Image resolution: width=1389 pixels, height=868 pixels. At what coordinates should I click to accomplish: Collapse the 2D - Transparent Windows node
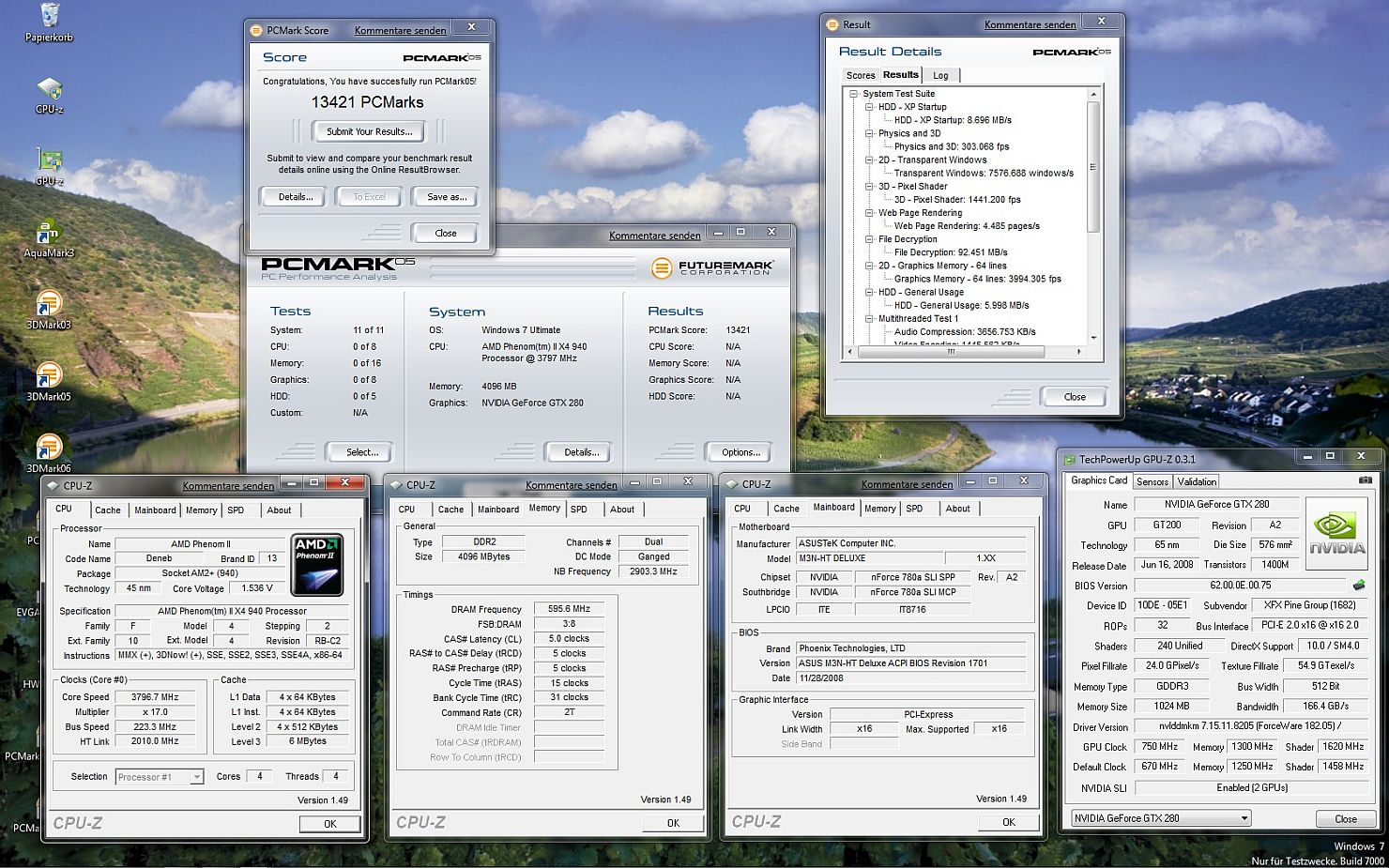(x=869, y=160)
